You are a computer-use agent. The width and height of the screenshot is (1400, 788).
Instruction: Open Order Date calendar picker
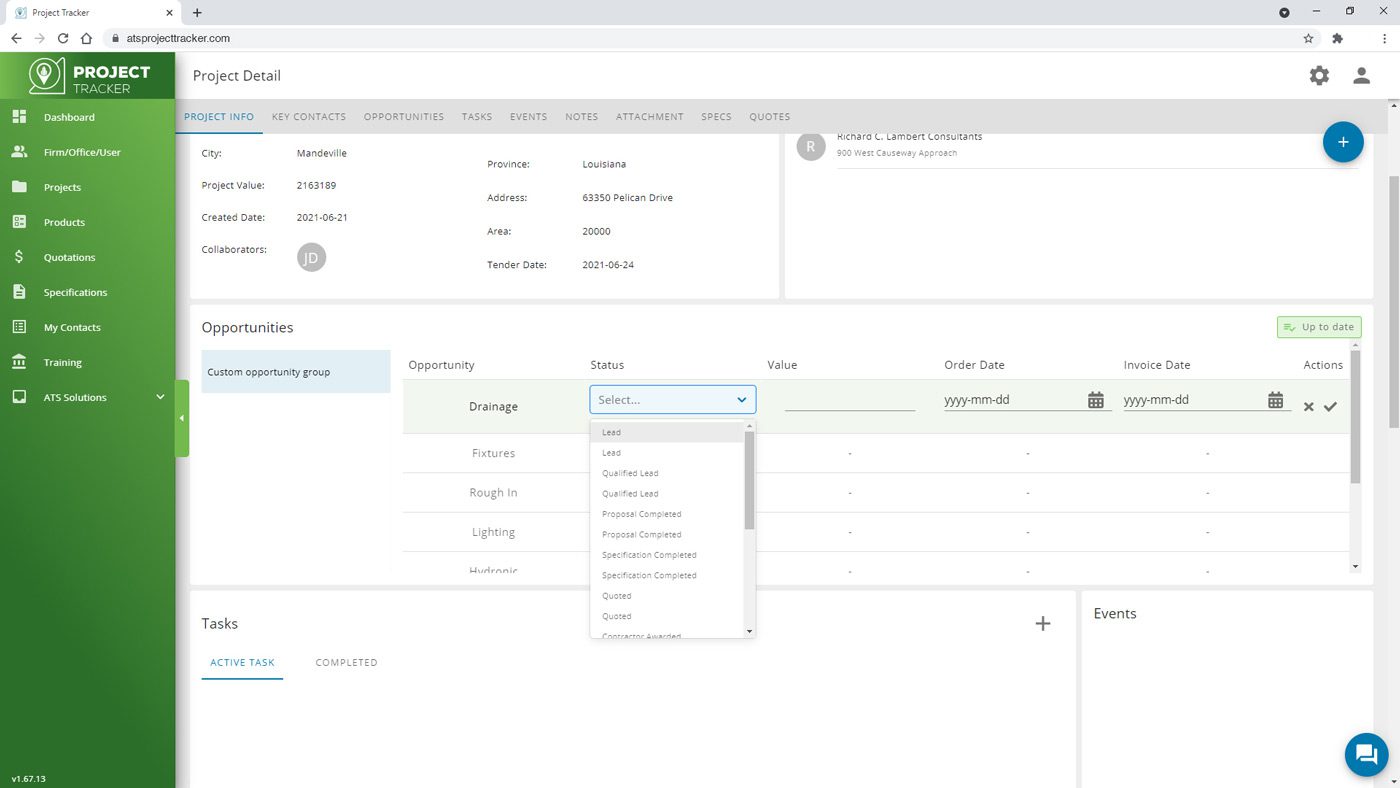(1096, 400)
